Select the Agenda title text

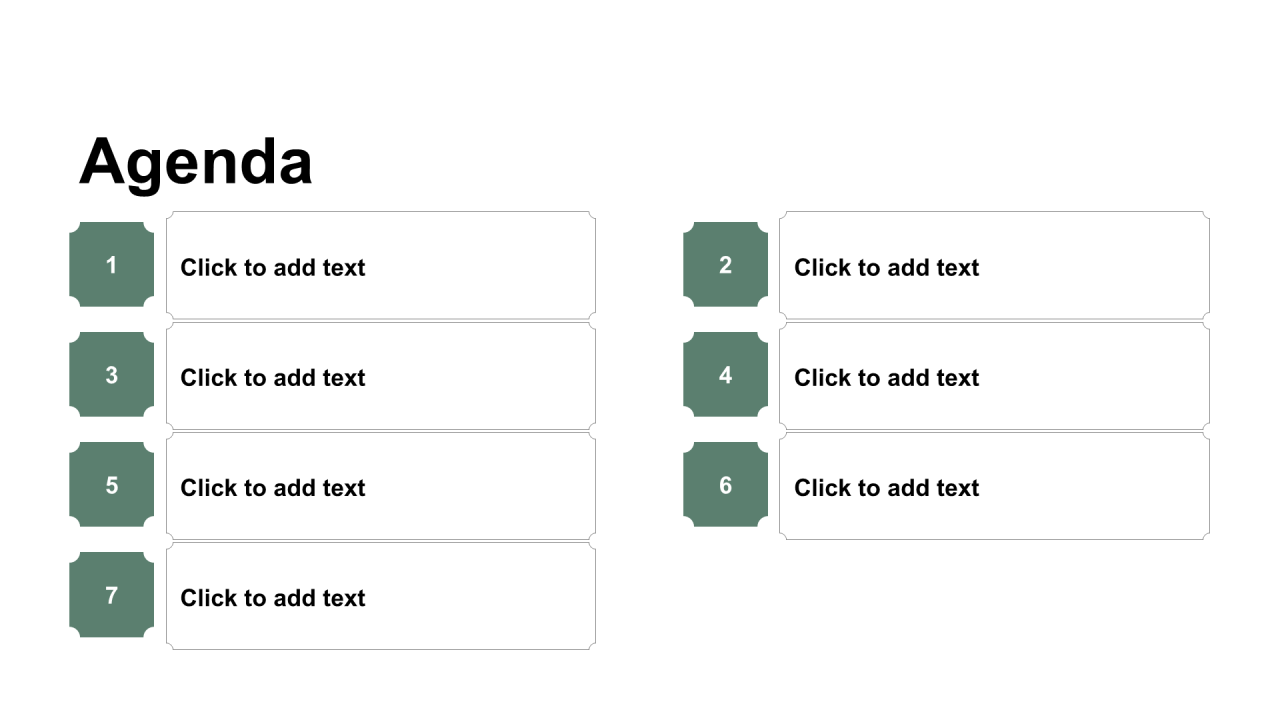tap(196, 161)
